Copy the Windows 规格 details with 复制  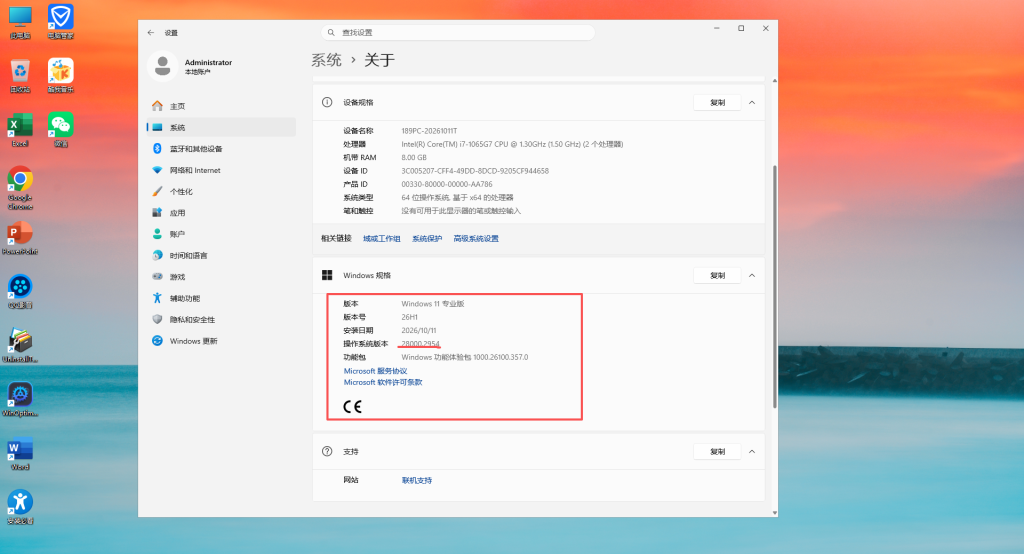click(717, 276)
